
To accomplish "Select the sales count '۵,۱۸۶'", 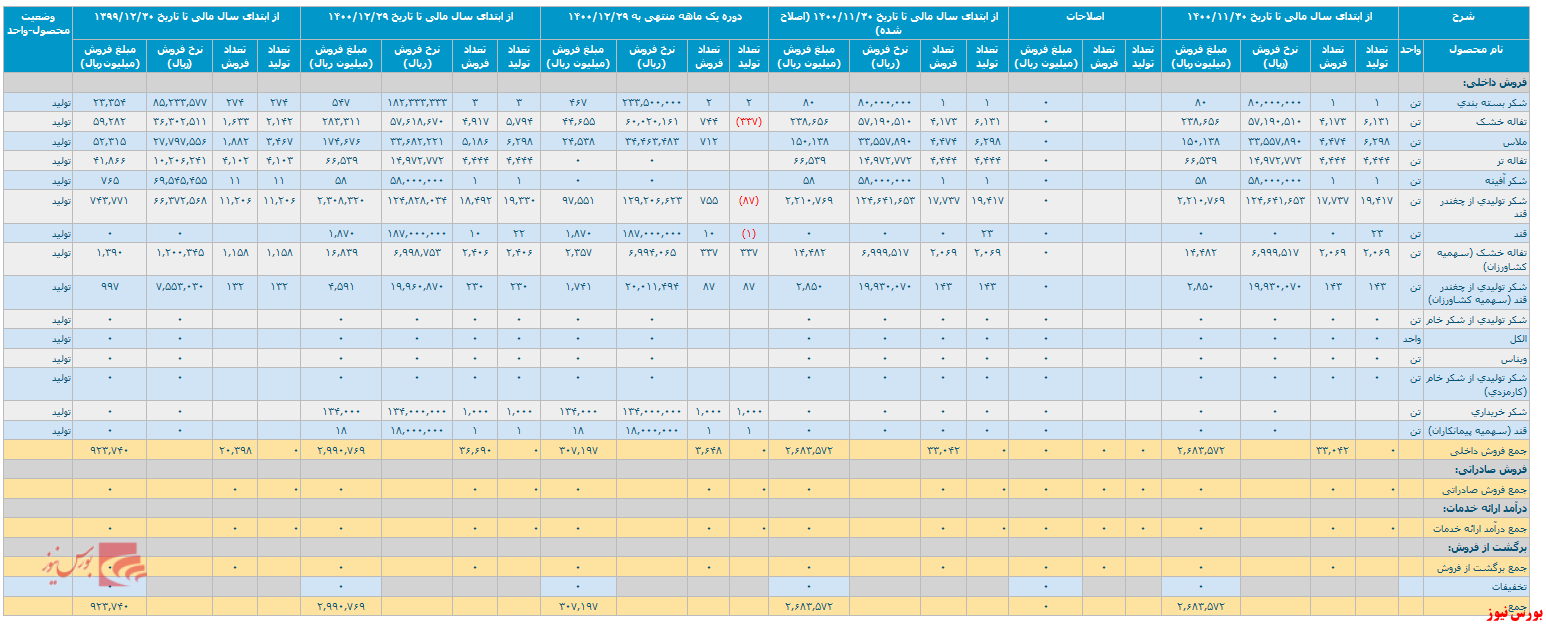I will (x=475, y=140).
